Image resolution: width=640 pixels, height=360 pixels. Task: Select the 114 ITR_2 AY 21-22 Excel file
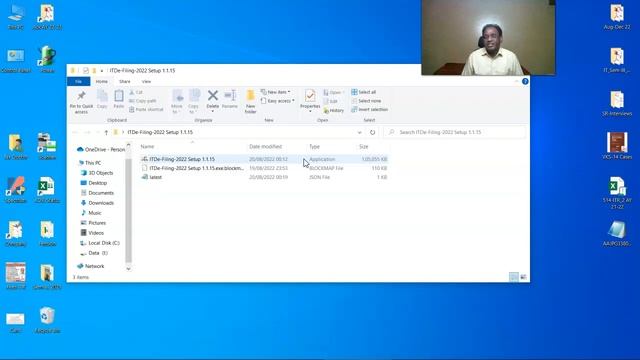click(x=617, y=193)
